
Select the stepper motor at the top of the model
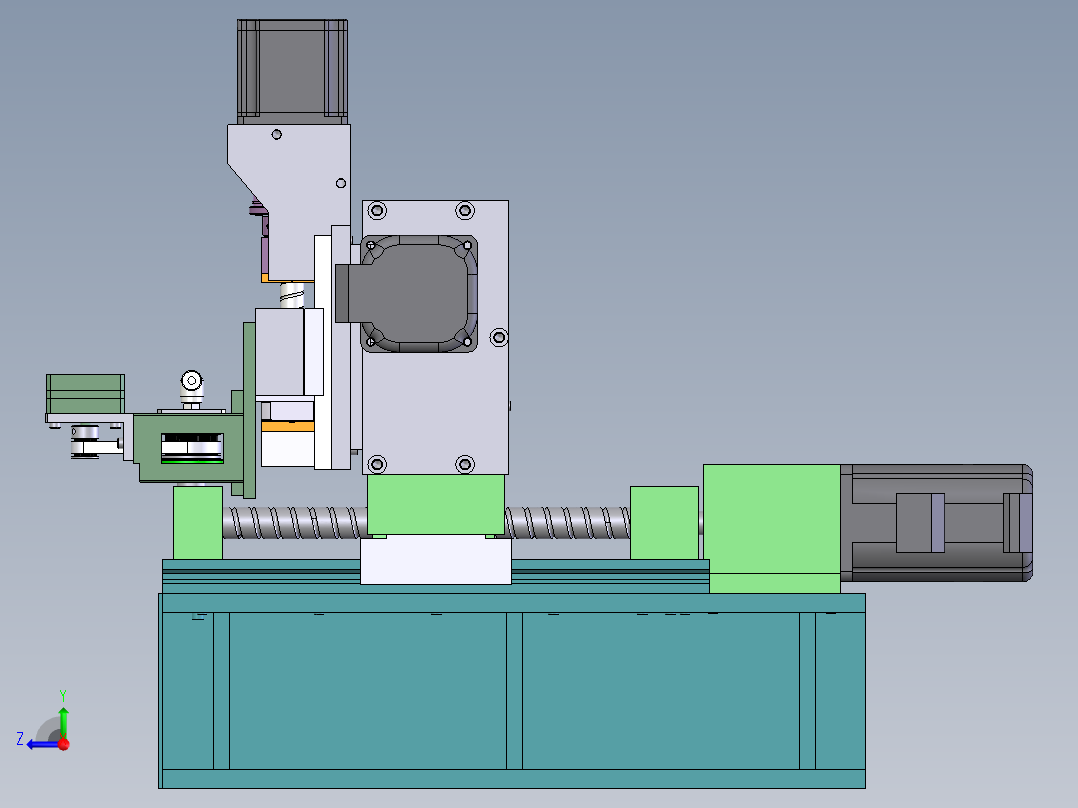(292, 72)
